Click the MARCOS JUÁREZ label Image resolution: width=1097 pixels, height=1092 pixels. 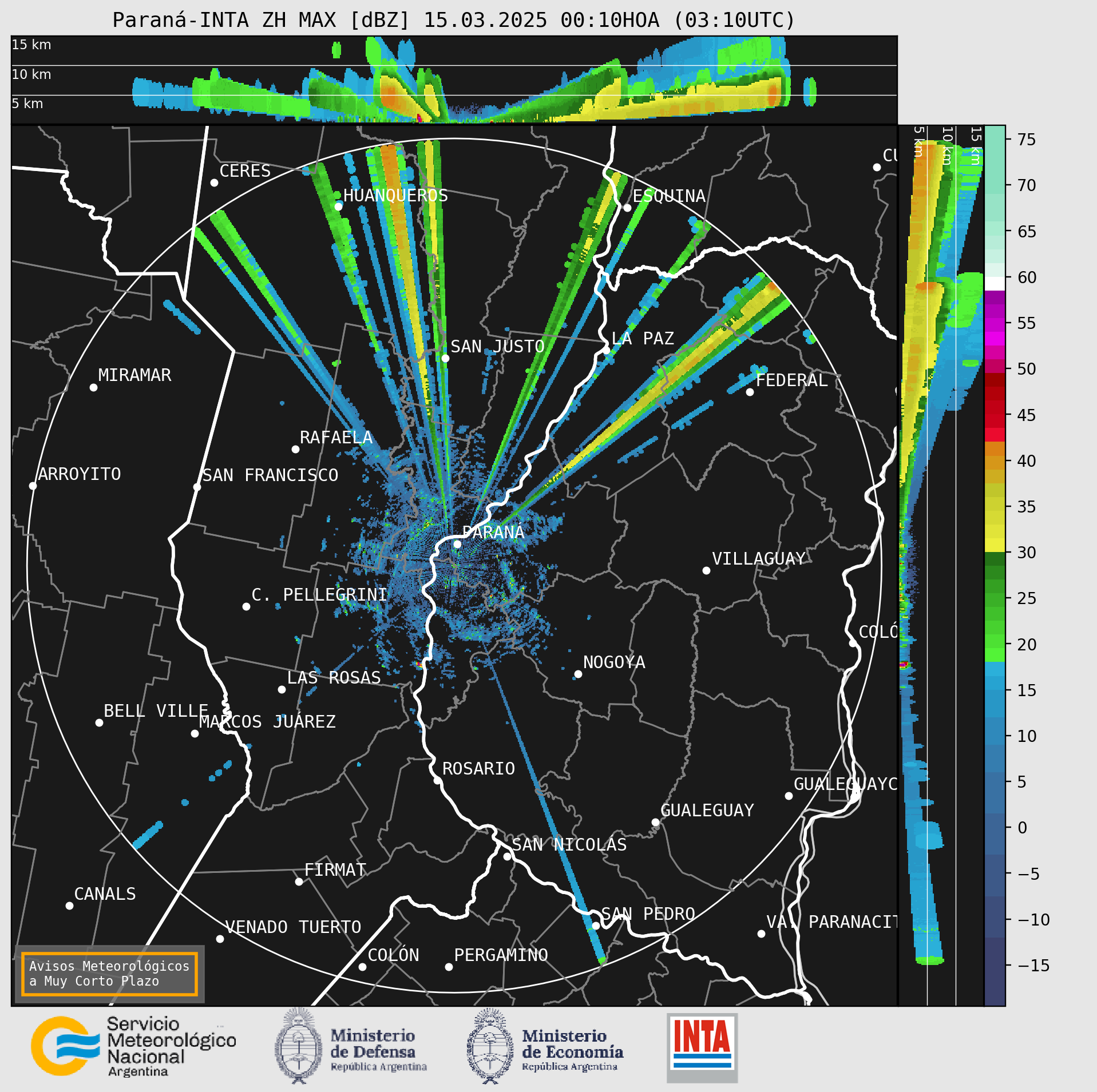click(267, 721)
